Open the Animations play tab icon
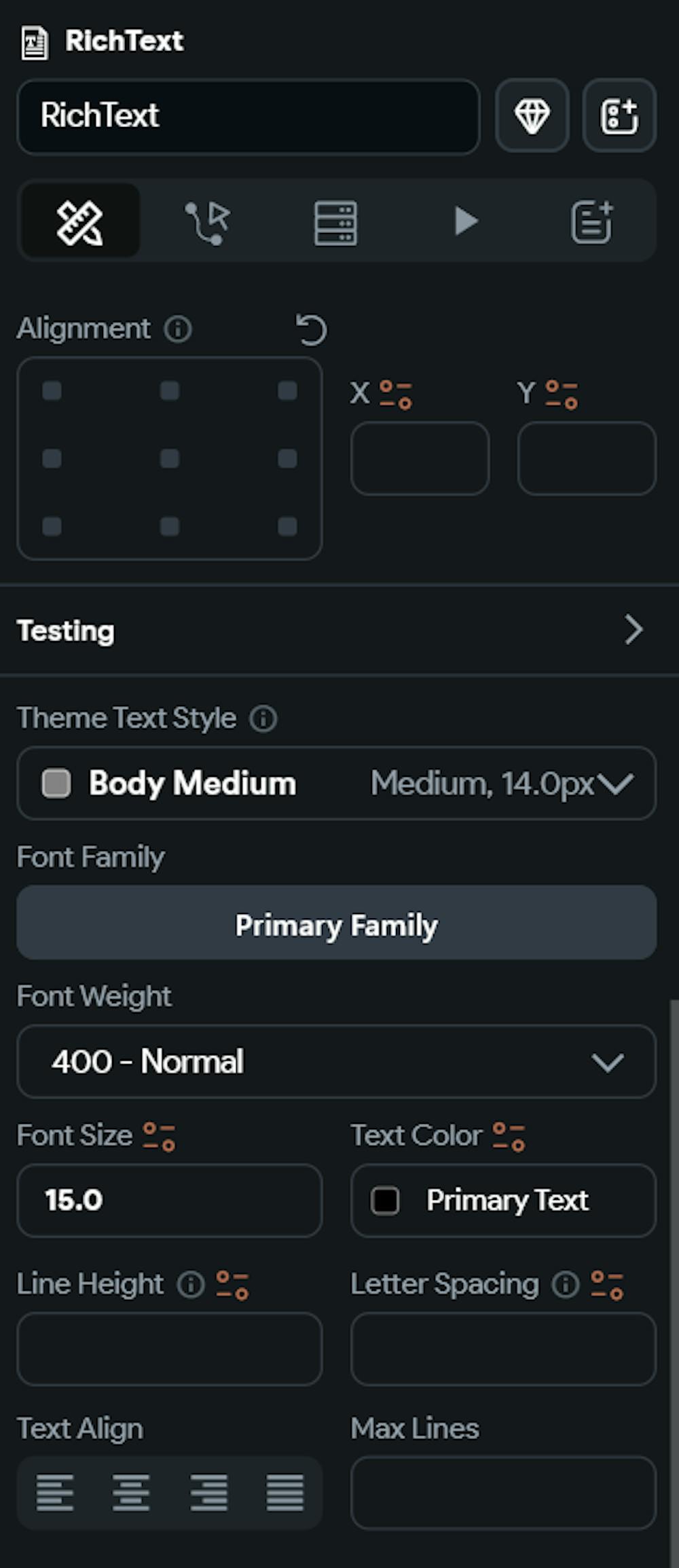The image size is (679, 1568). (x=466, y=221)
